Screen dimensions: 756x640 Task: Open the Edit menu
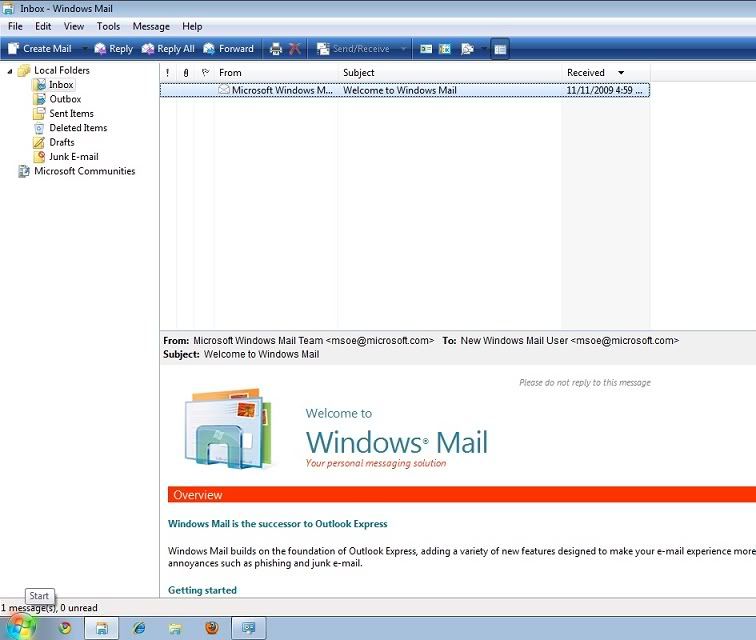pyautogui.click(x=43, y=27)
